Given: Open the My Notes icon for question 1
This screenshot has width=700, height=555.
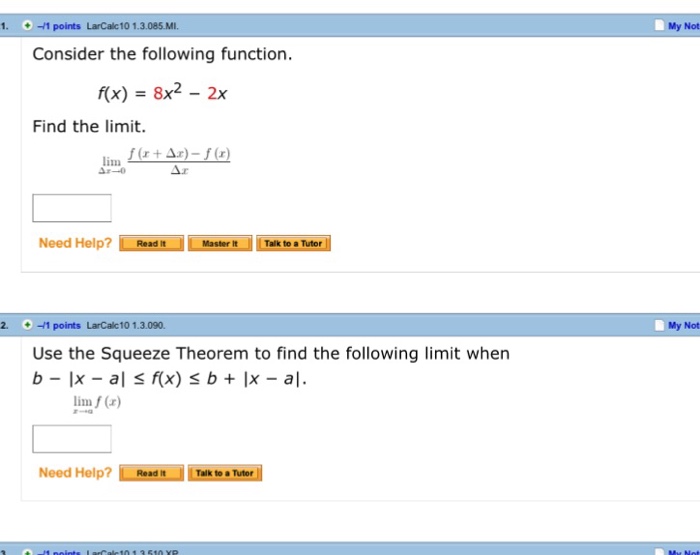Looking at the screenshot, I should 658,25.
